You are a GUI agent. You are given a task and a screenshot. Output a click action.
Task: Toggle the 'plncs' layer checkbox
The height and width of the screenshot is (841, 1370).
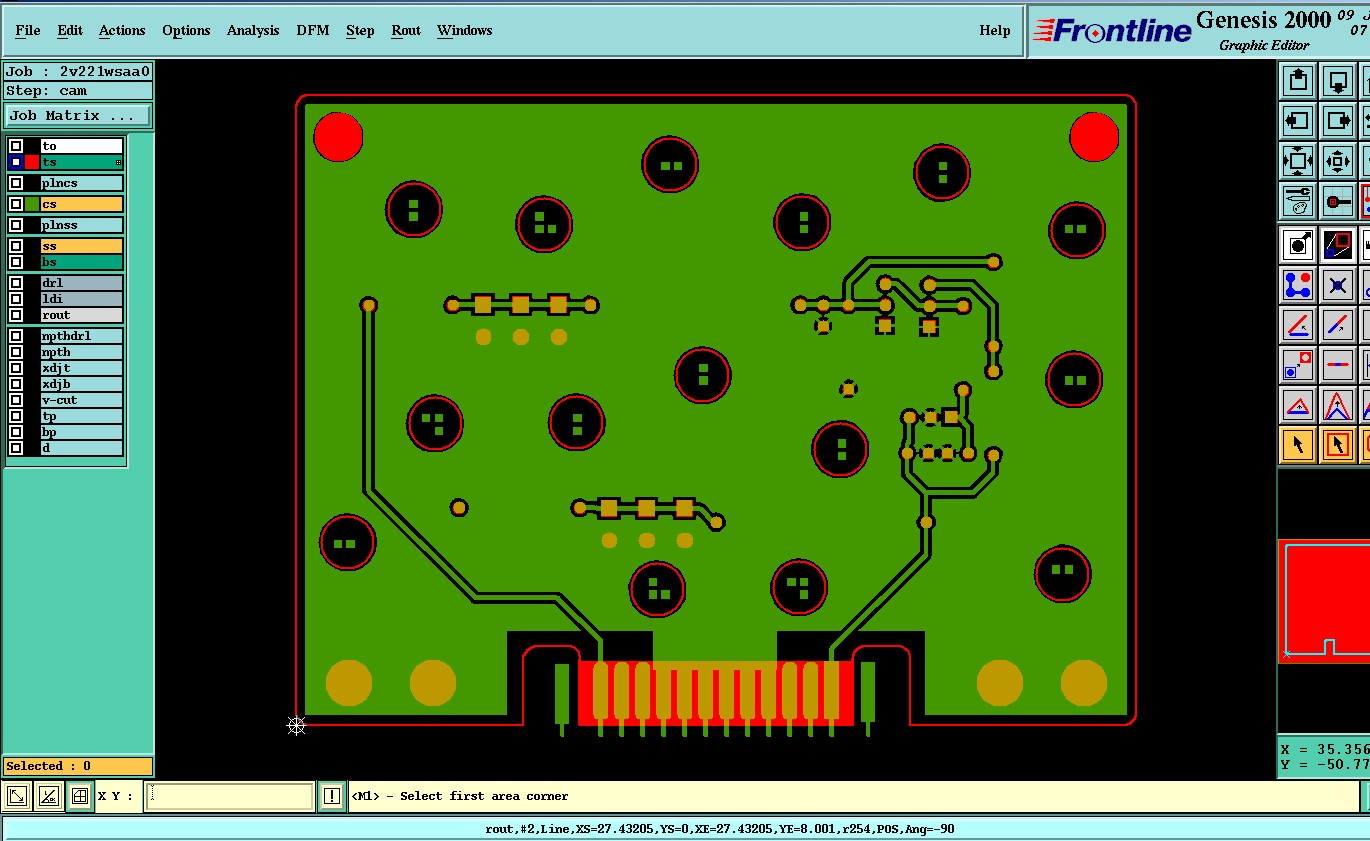16,183
